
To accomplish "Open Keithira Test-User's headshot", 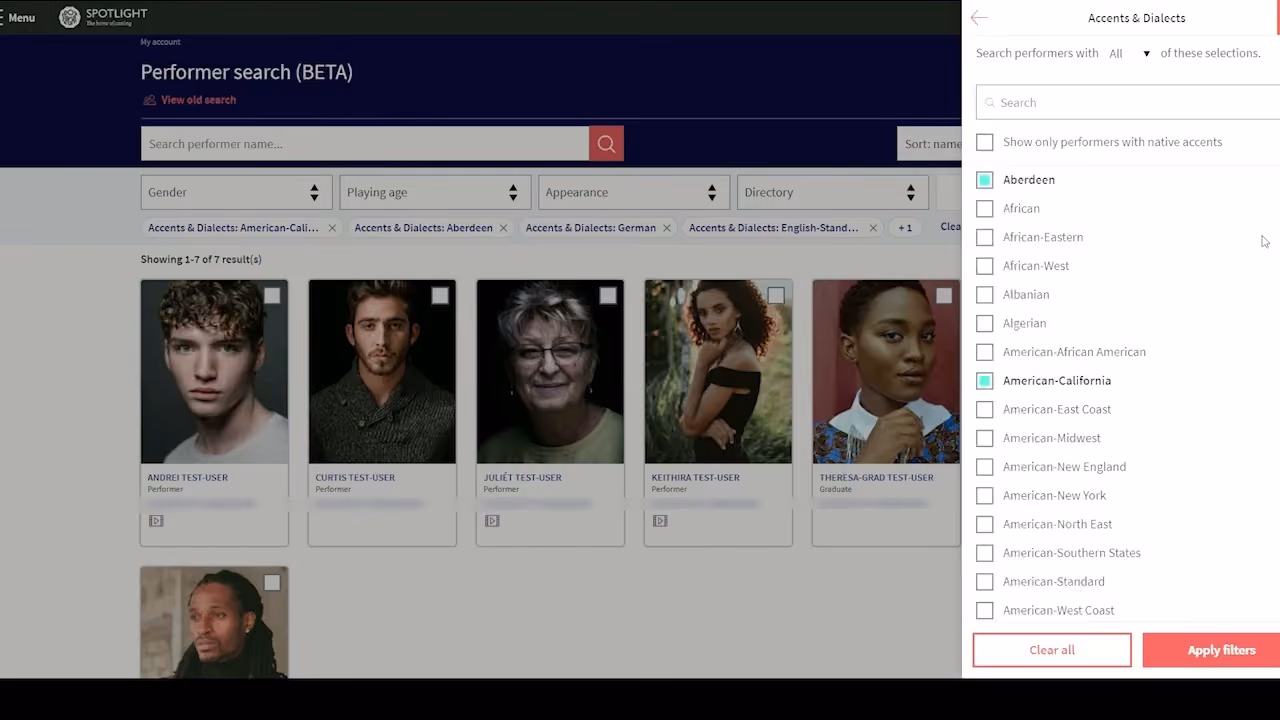I will (x=718, y=372).
